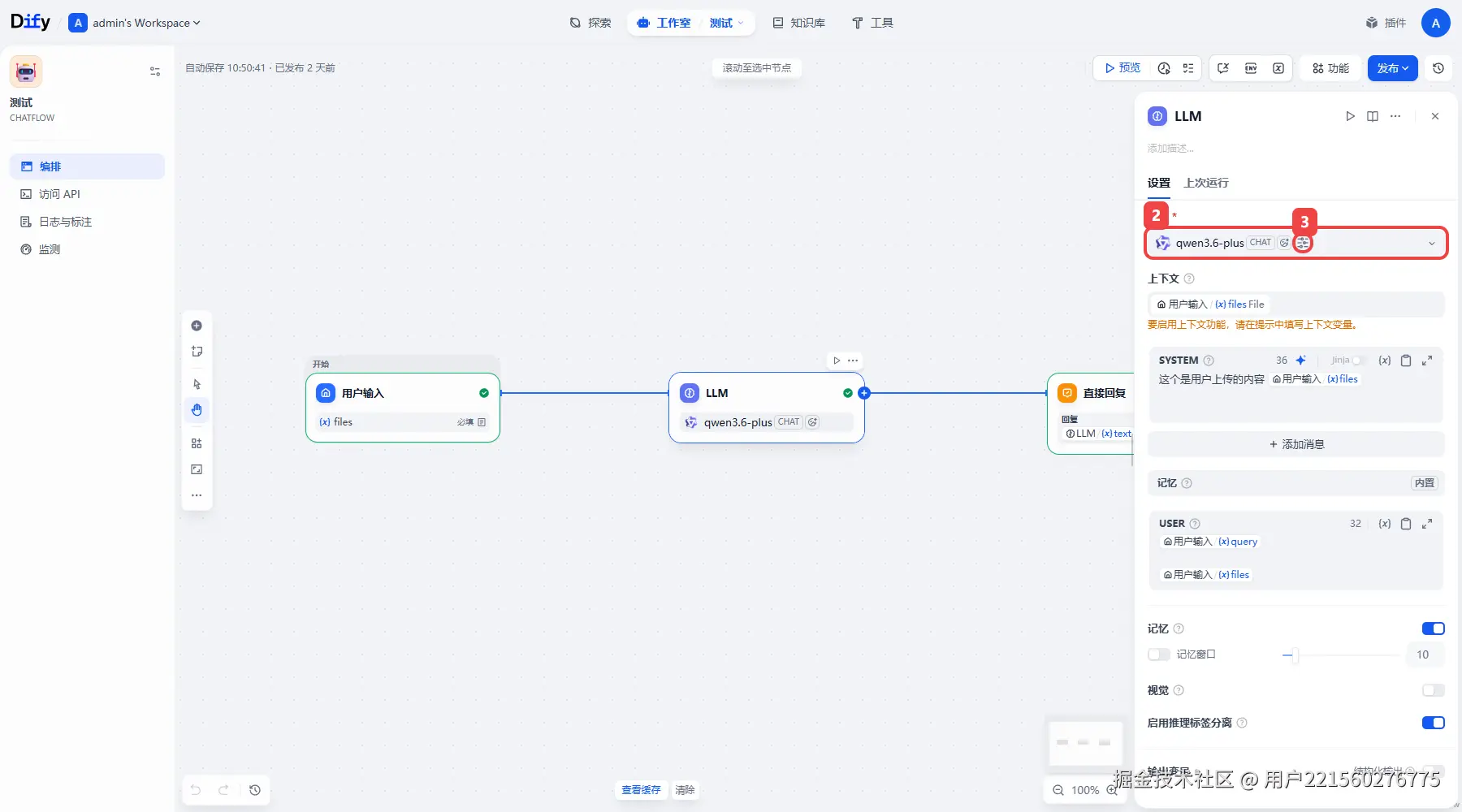
Task: Toggle the memory window switch
Action: tap(1159, 654)
